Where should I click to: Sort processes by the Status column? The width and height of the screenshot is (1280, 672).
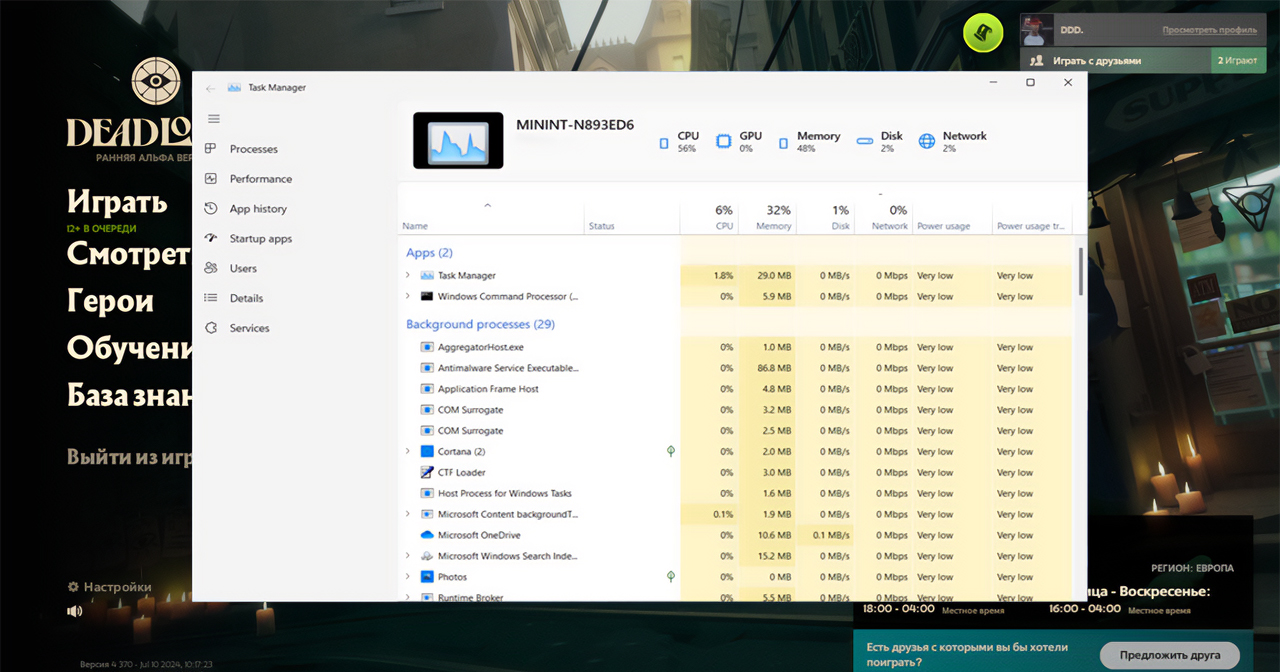pos(602,226)
